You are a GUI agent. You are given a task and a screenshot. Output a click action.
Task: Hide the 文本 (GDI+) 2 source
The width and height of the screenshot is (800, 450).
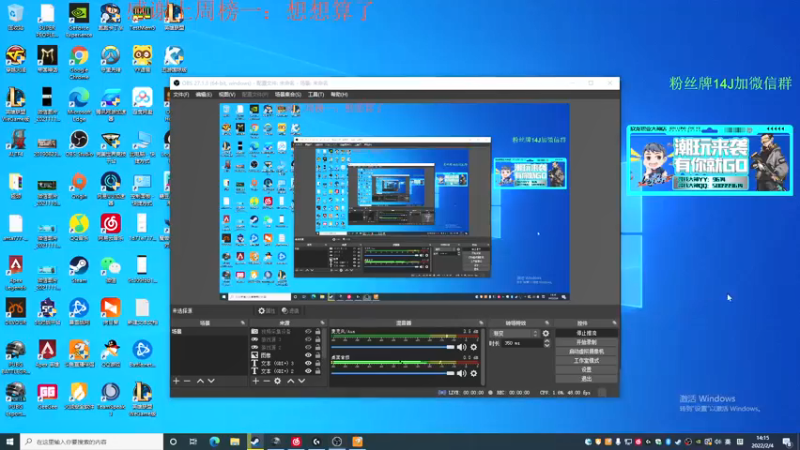308,371
